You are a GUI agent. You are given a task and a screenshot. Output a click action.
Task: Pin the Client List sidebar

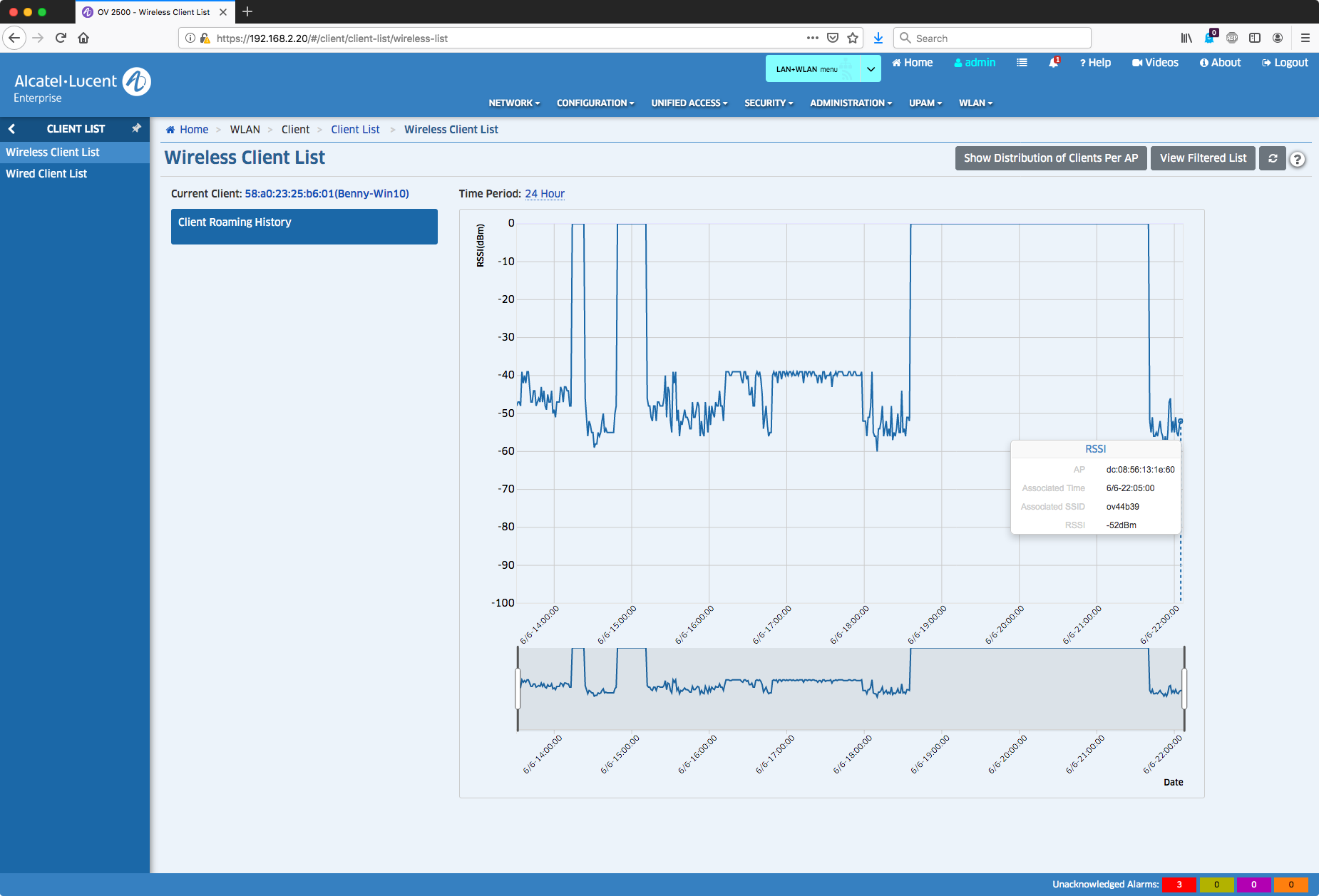[136, 128]
